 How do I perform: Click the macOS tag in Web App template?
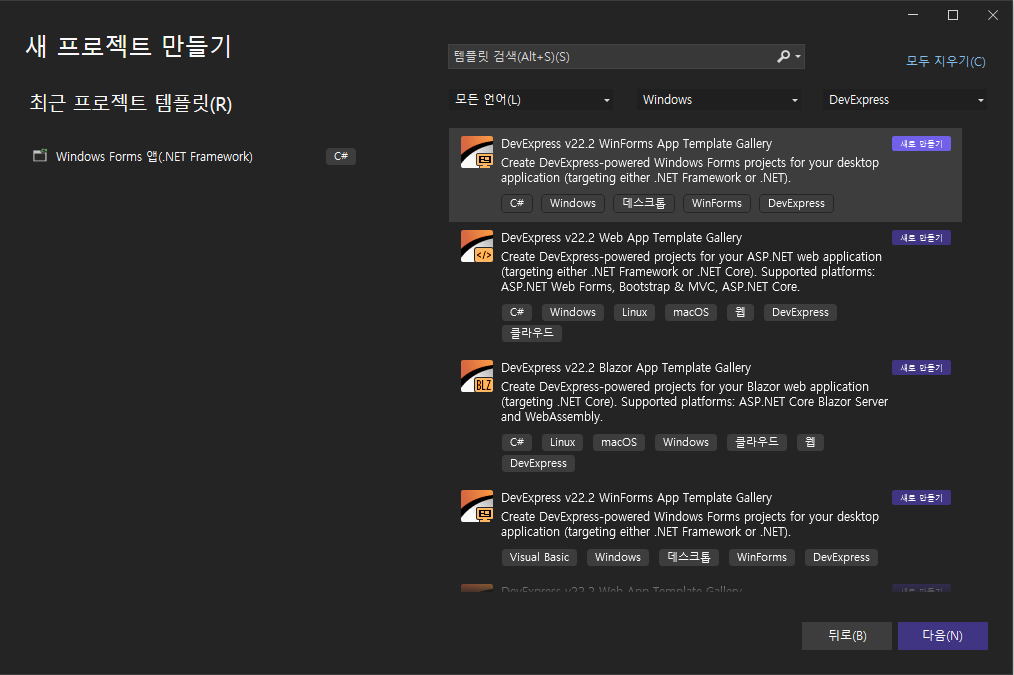pos(691,312)
